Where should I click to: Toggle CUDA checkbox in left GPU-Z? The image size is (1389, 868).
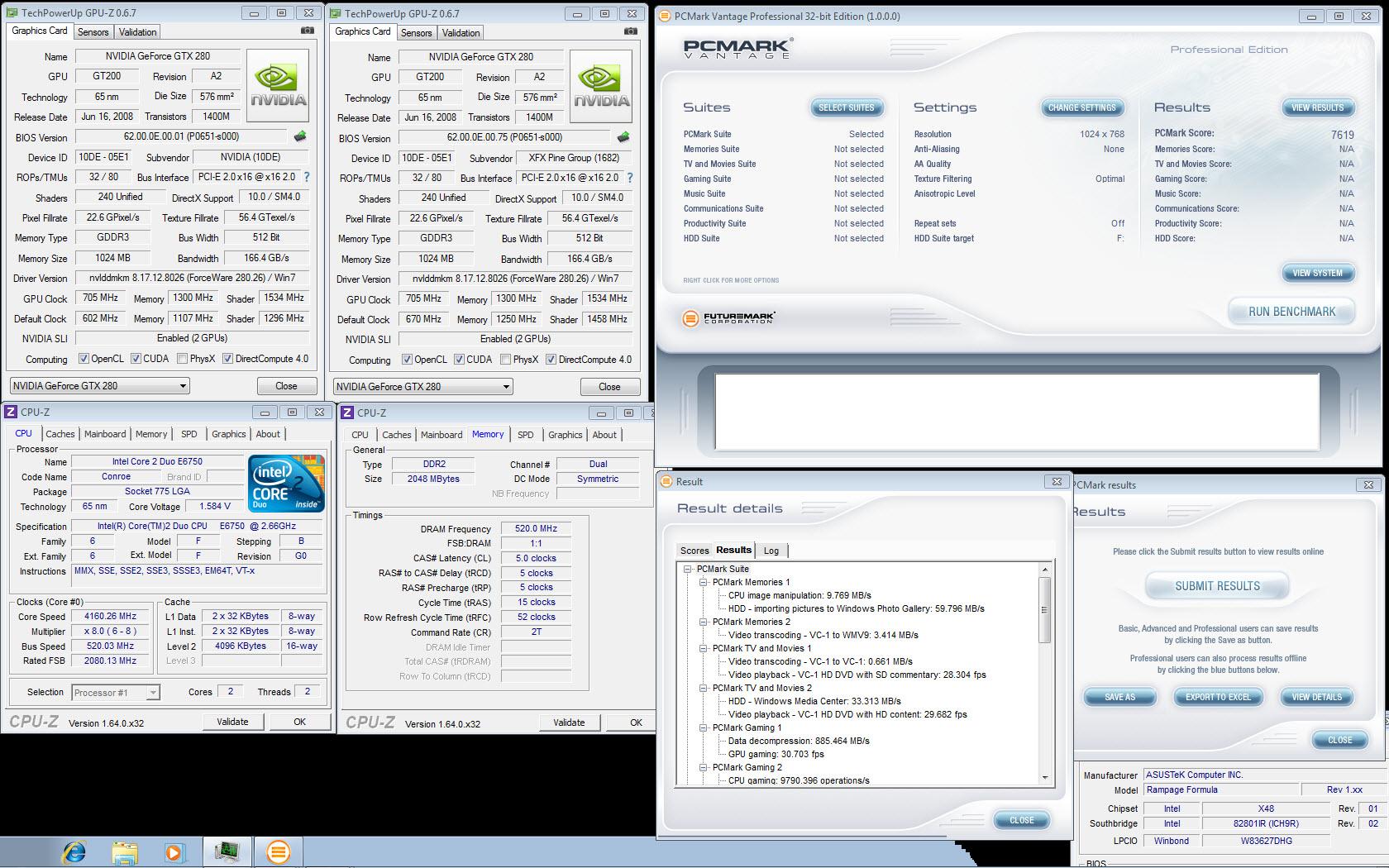pyautogui.click(x=136, y=359)
